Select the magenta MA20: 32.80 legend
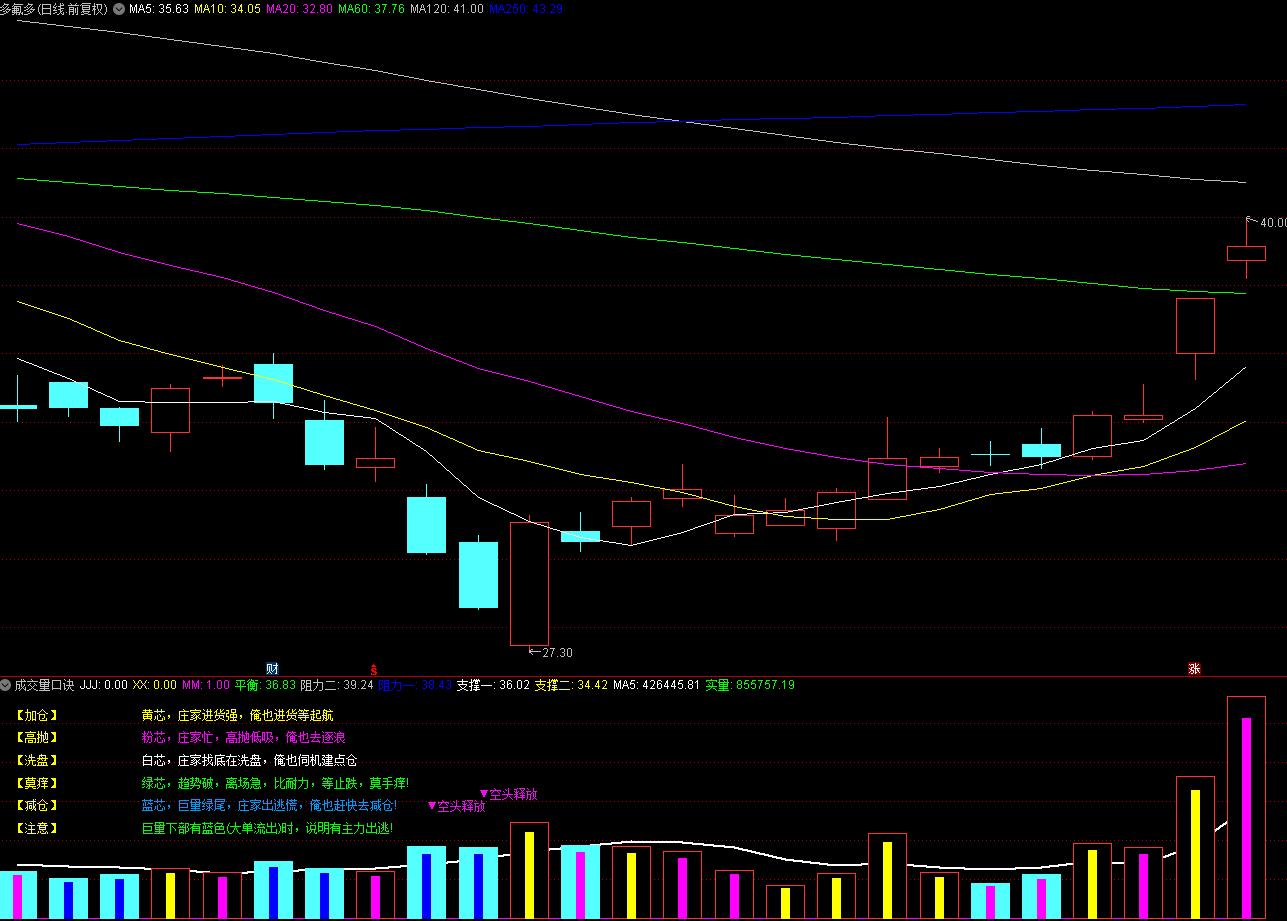1287x921 pixels. pos(299,8)
